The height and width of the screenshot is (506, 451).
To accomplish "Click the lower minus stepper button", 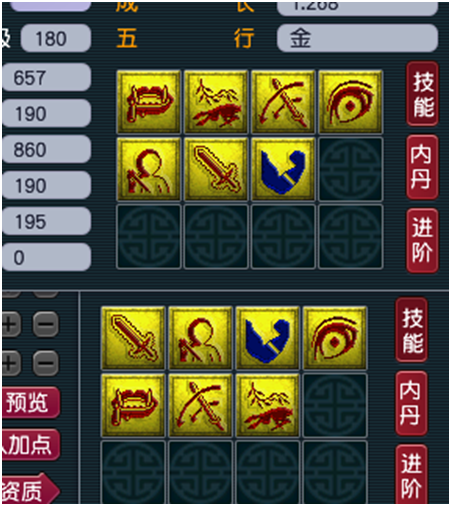I will pos(46,363).
